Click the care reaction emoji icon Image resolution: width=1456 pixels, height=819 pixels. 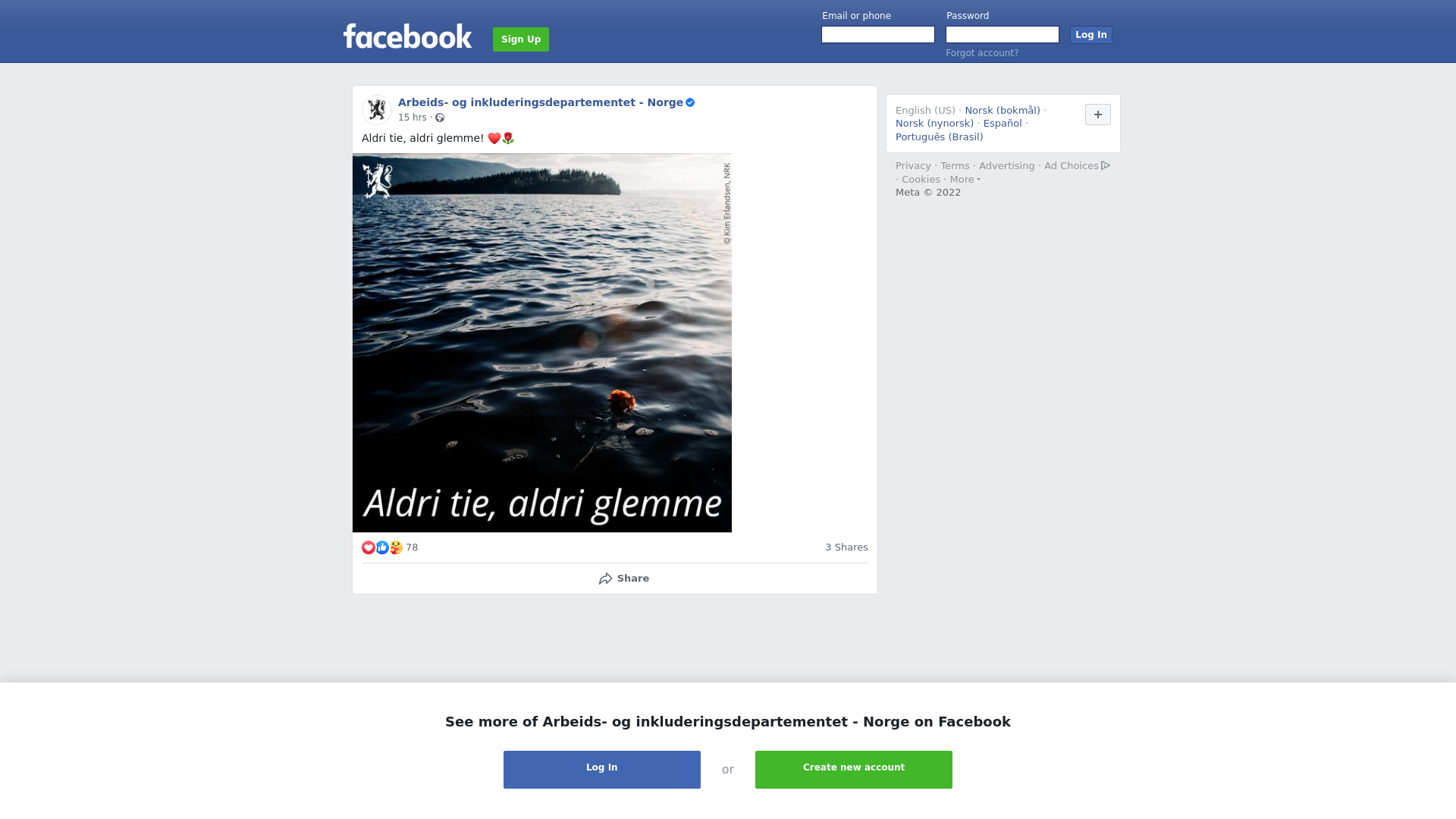[x=396, y=548]
